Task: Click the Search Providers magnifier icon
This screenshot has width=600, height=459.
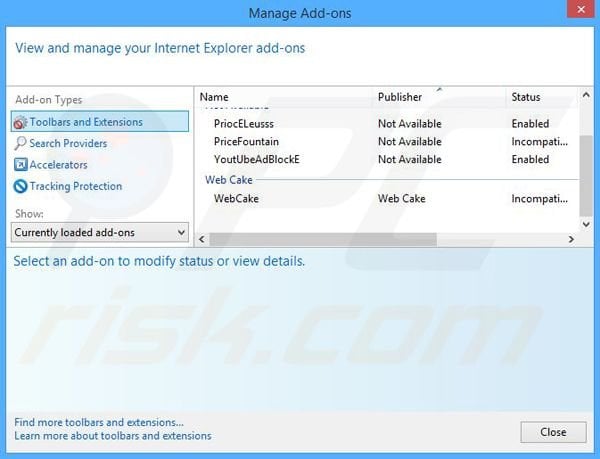Action: [20, 143]
